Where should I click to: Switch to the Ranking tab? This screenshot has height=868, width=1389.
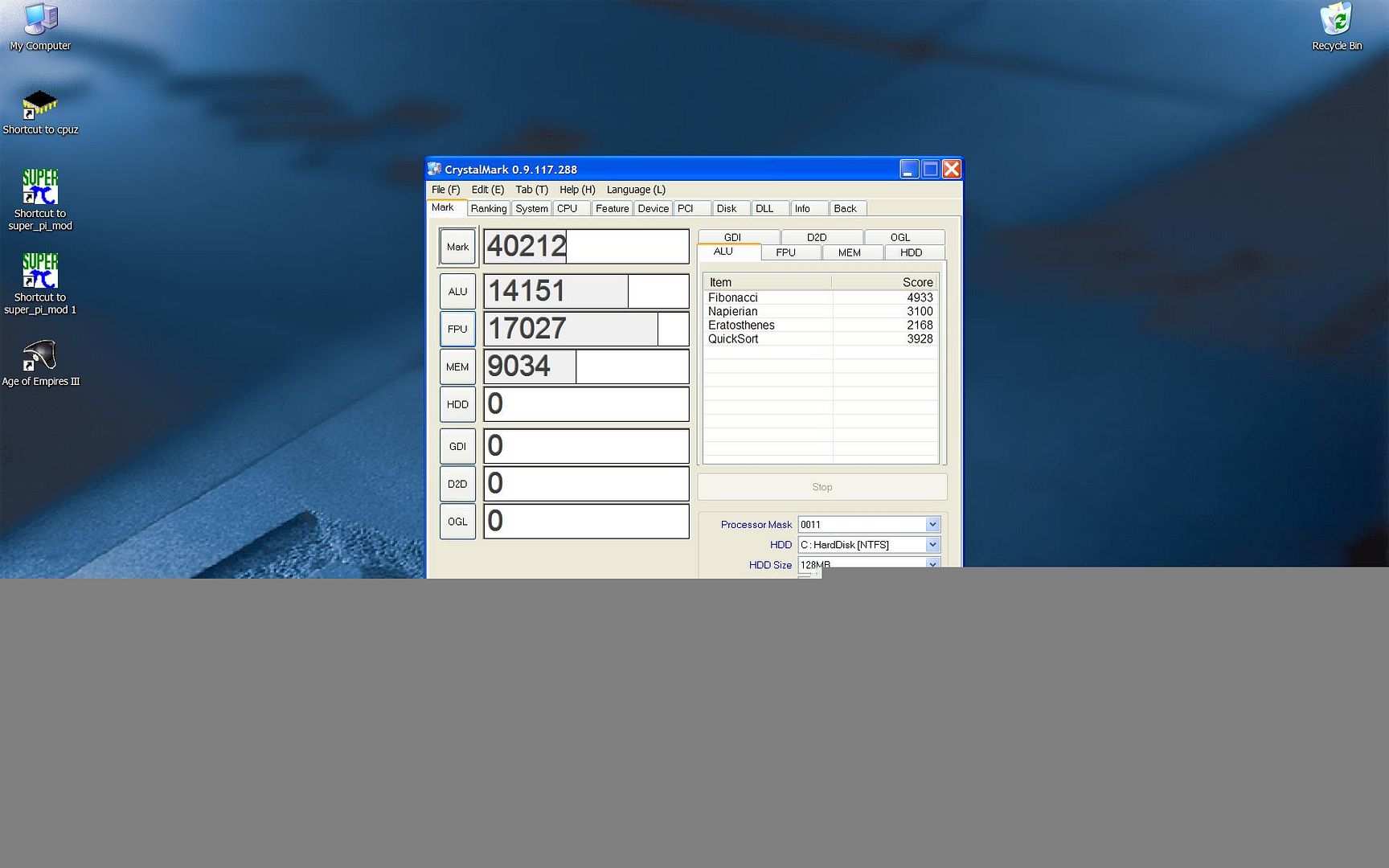tap(489, 208)
